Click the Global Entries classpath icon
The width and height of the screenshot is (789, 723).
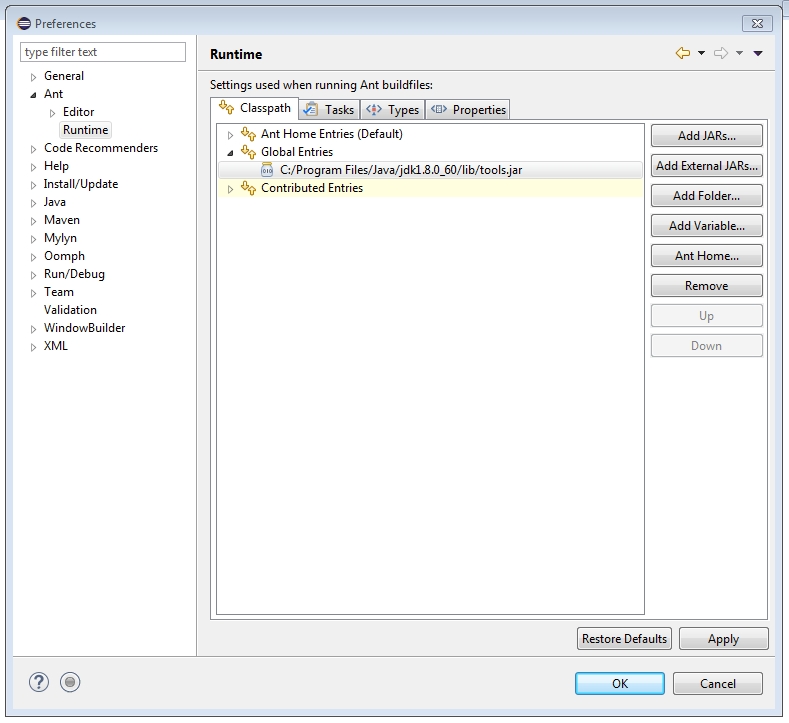click(248, 151)
